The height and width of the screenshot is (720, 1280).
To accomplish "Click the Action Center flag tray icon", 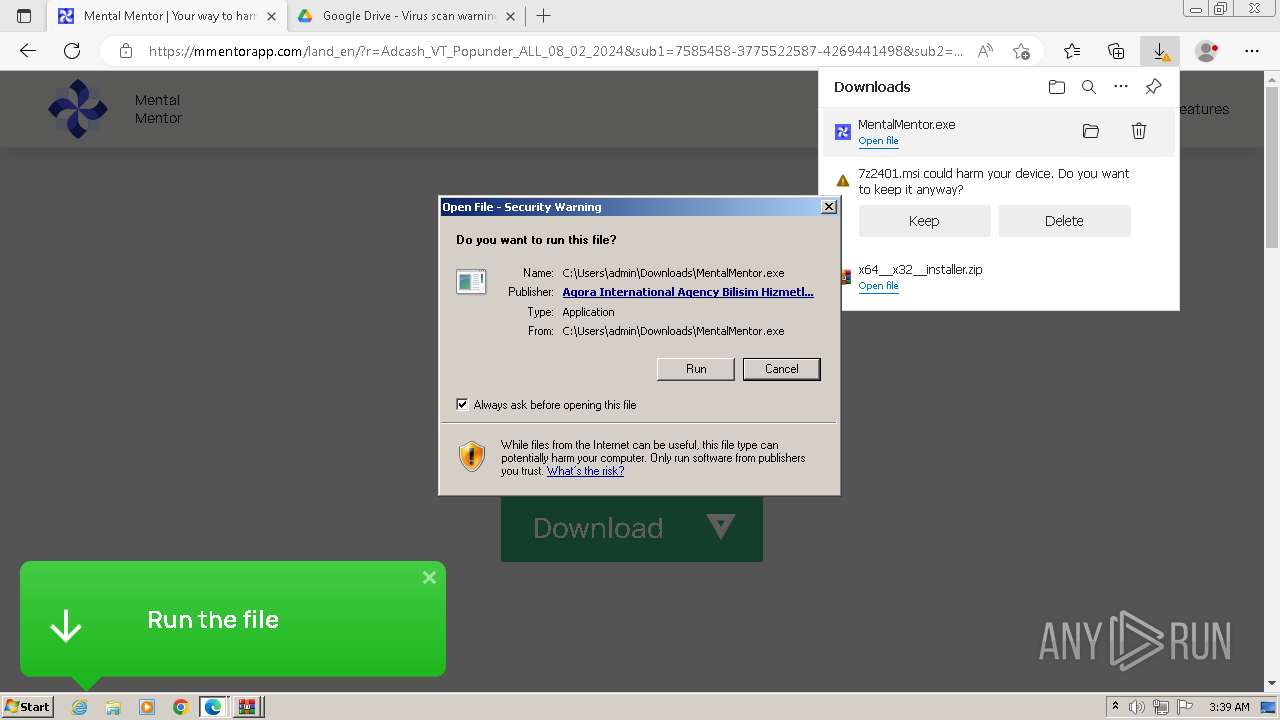I will [1183, 707].
